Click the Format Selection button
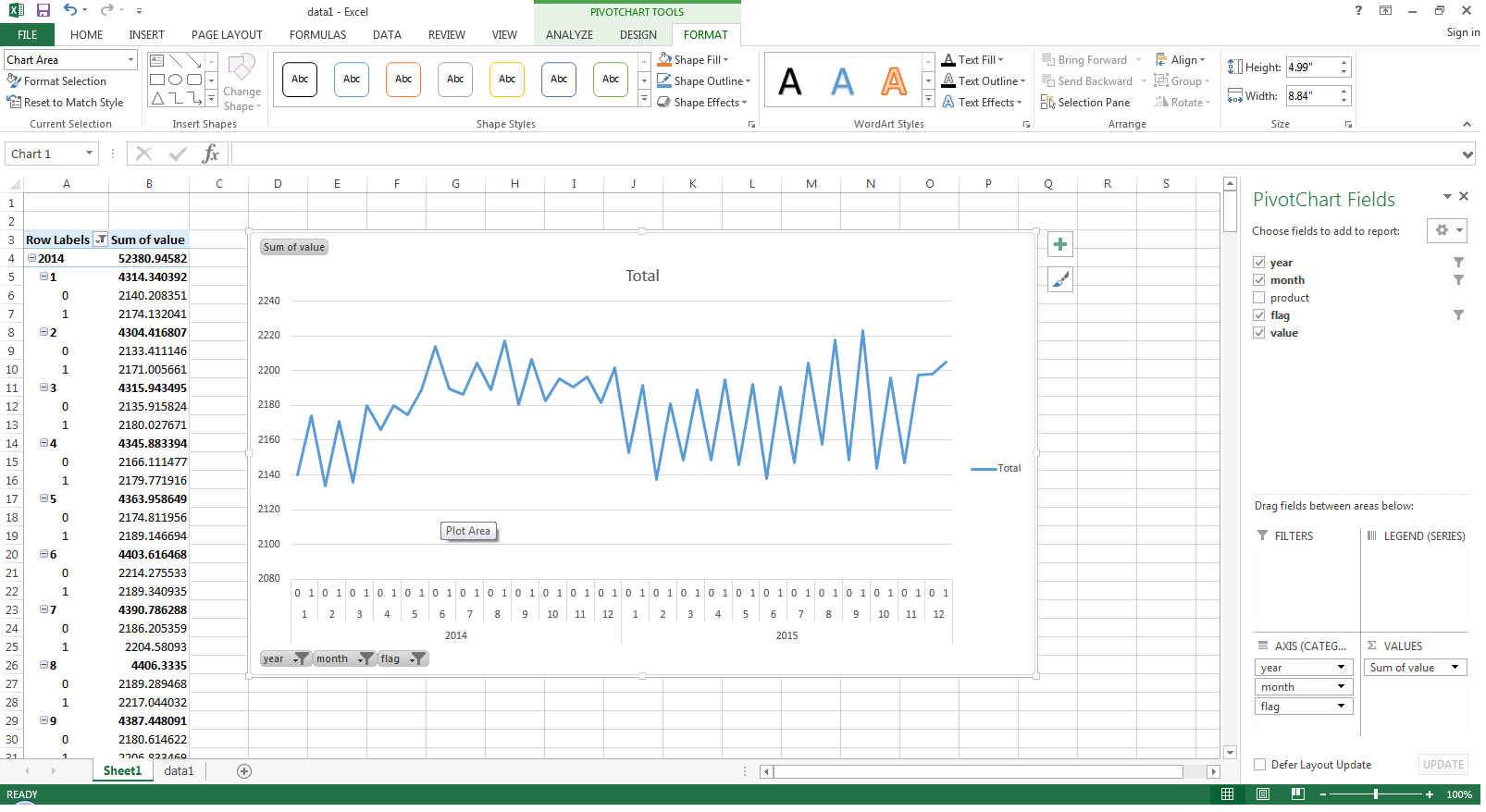This screenshot has width=1486, height=812. 57,82
